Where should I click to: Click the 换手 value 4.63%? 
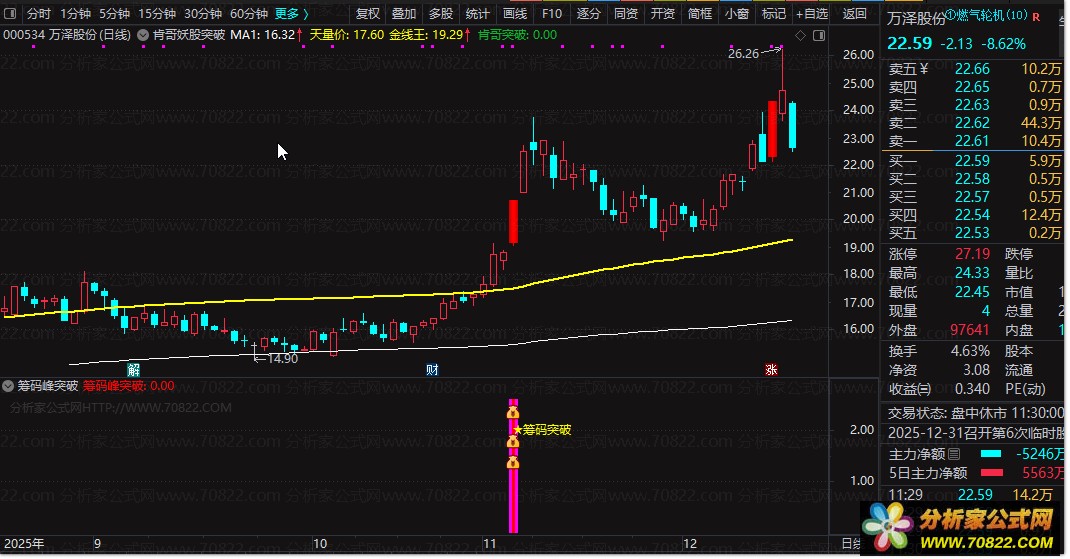coord(970,351)
